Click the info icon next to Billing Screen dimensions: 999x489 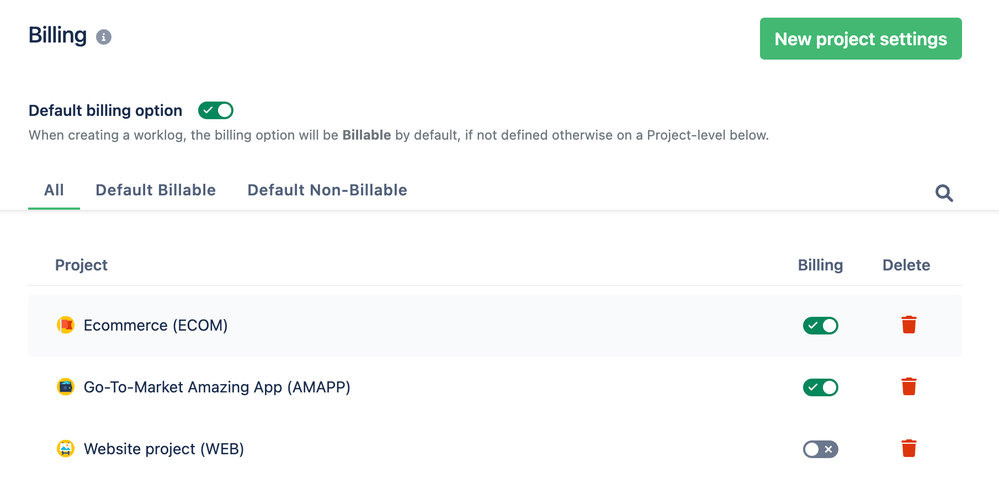coord(104,37)
